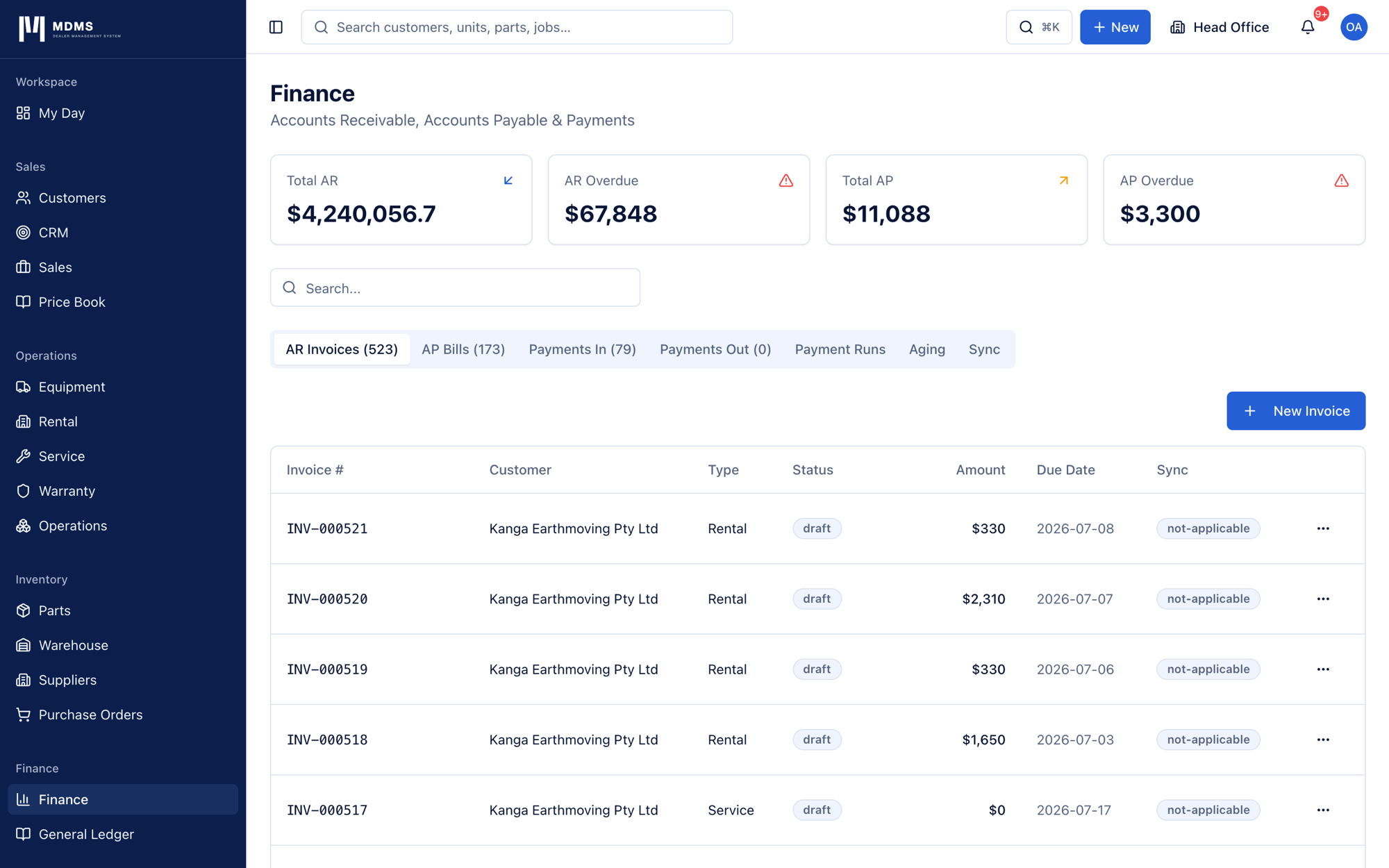Open row actions for INV-000518
This screenshot has width=1389, height=868.
click(x=1323, y=740)
